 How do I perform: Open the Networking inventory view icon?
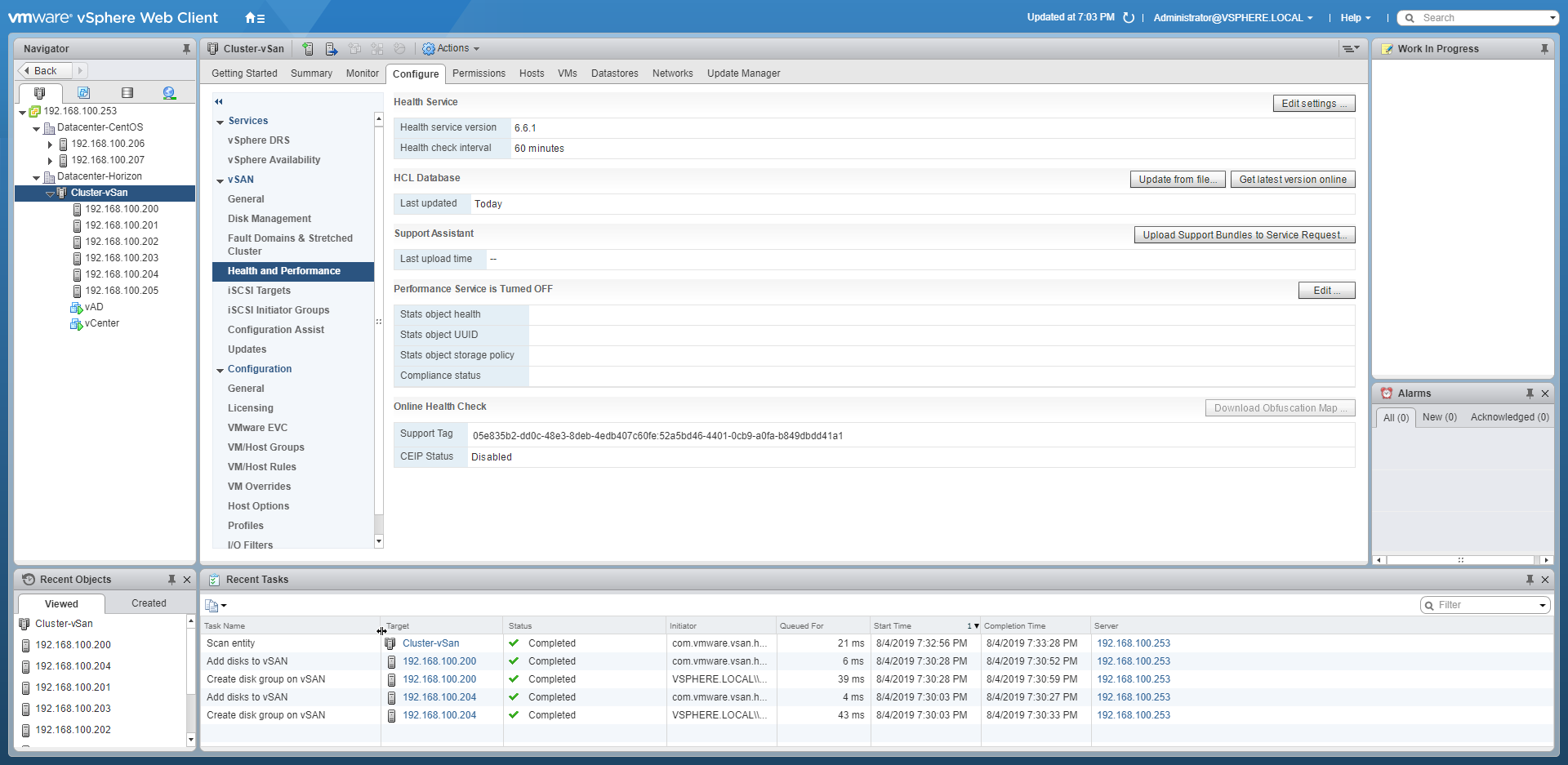169,93
